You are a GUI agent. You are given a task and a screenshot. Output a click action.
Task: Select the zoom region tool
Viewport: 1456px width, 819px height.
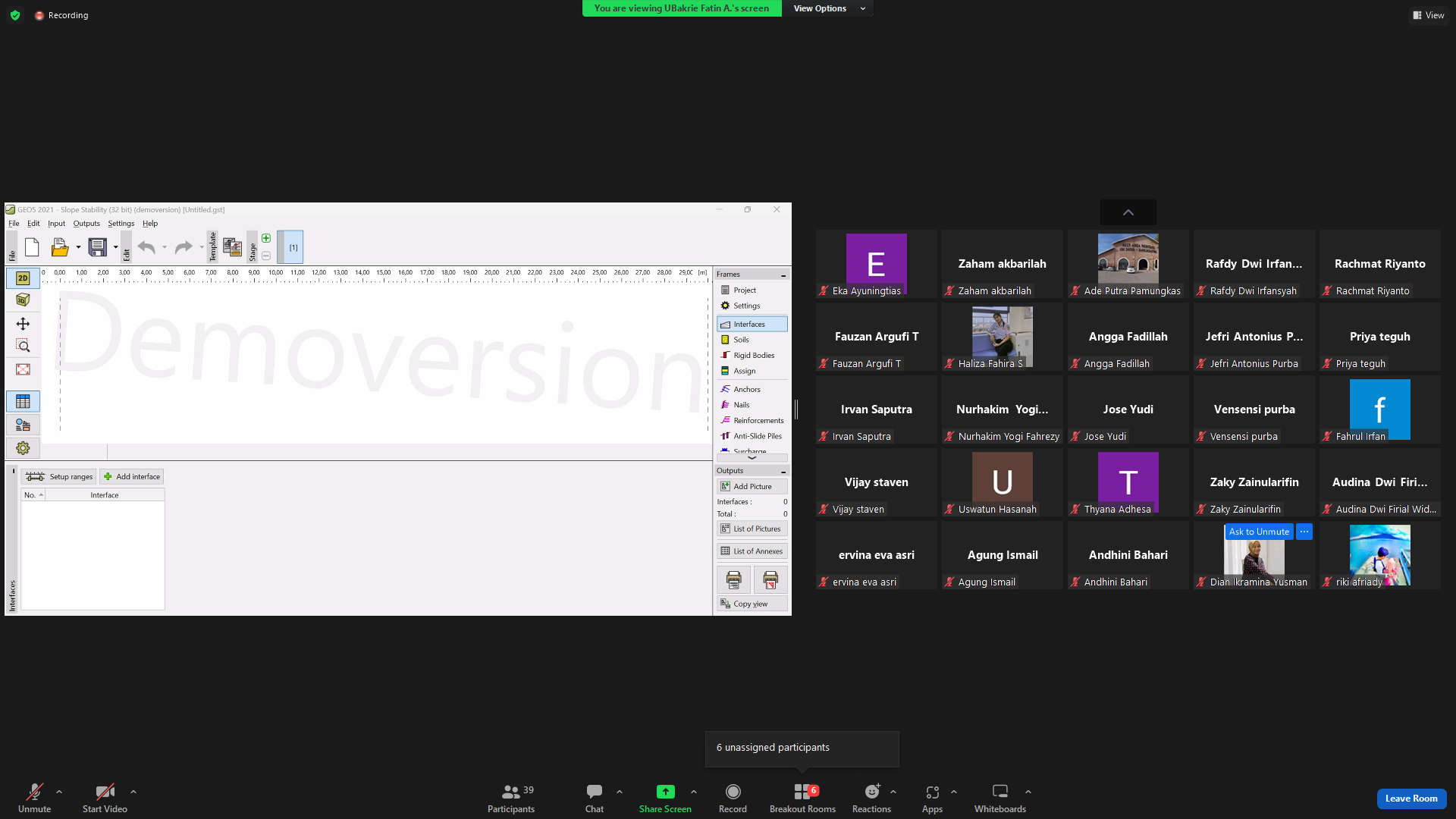23,346
